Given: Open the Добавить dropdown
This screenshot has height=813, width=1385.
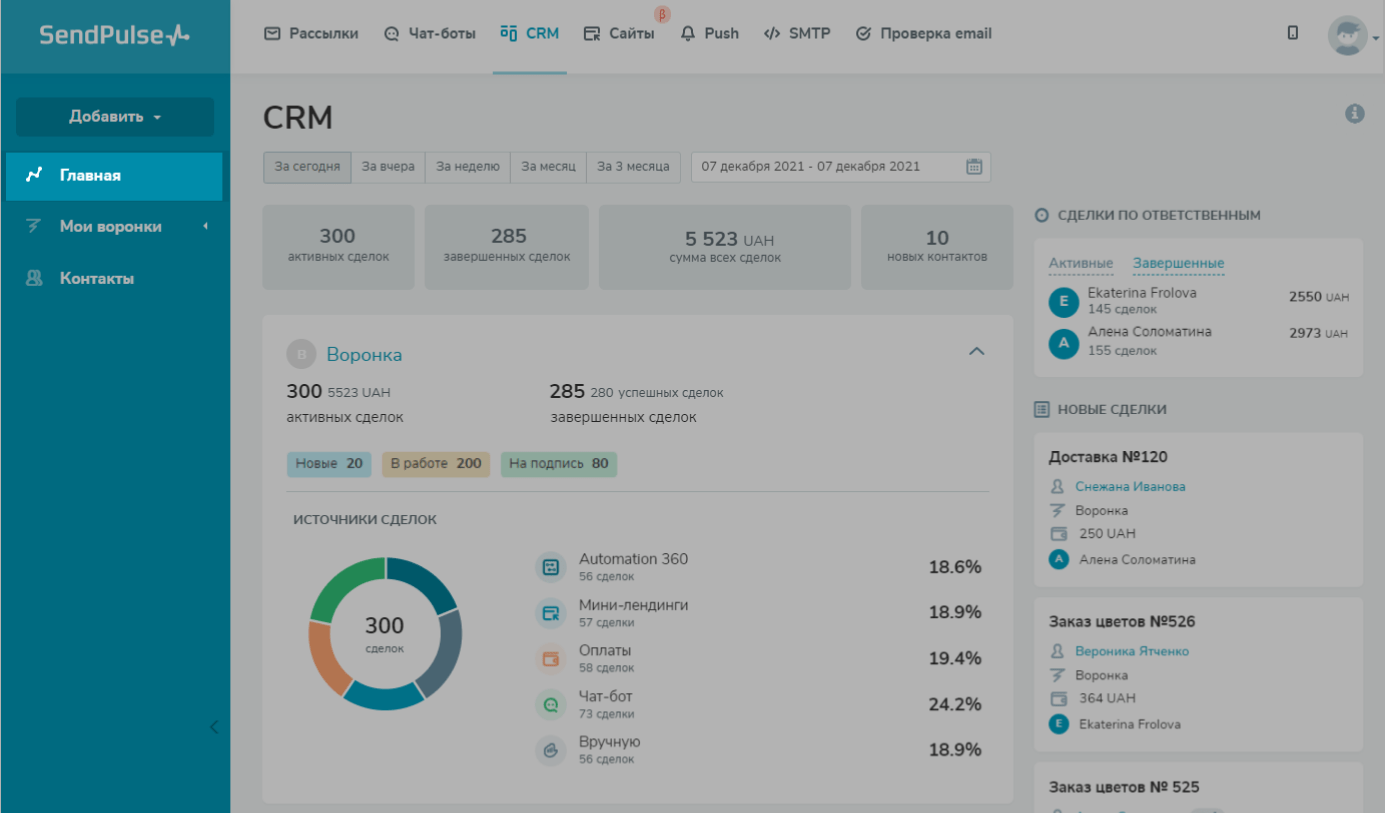Looking at the screenshot, I should point(115,117).
